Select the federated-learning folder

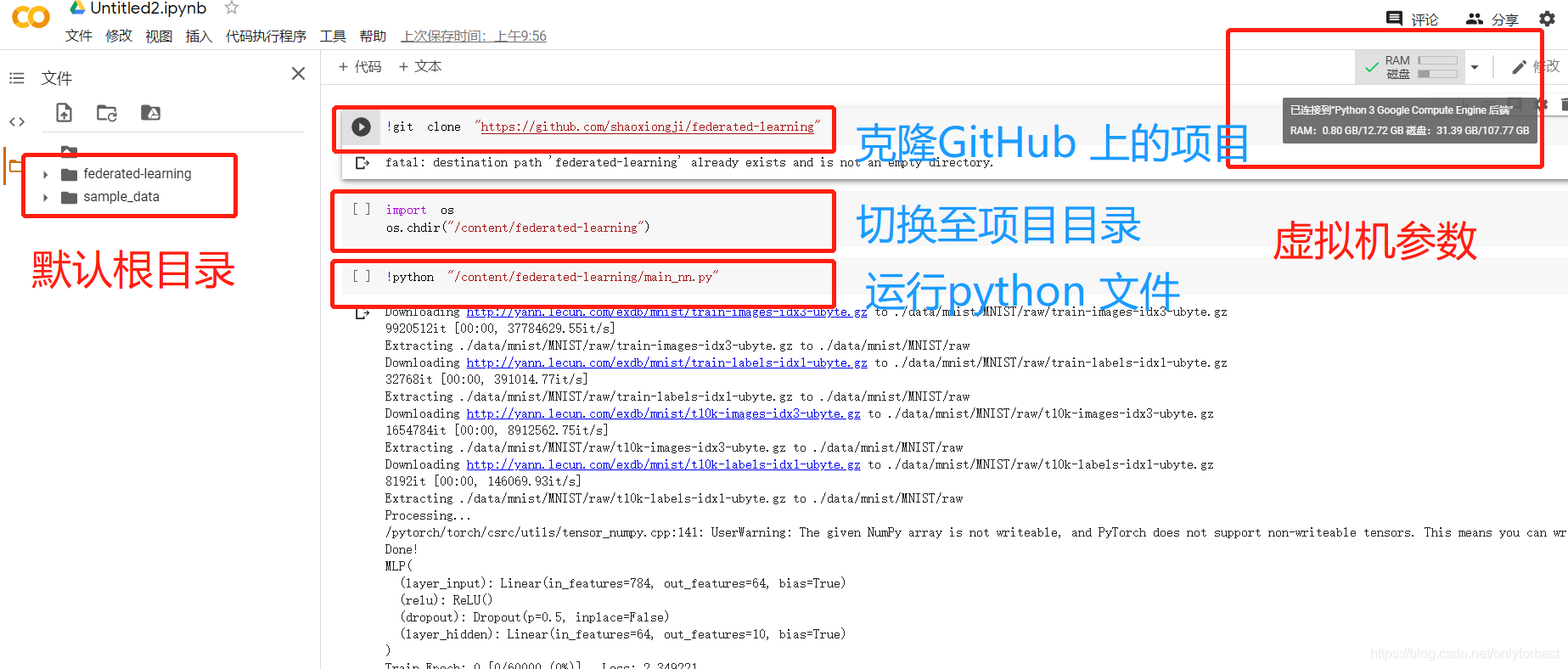(x=137, y=173)
